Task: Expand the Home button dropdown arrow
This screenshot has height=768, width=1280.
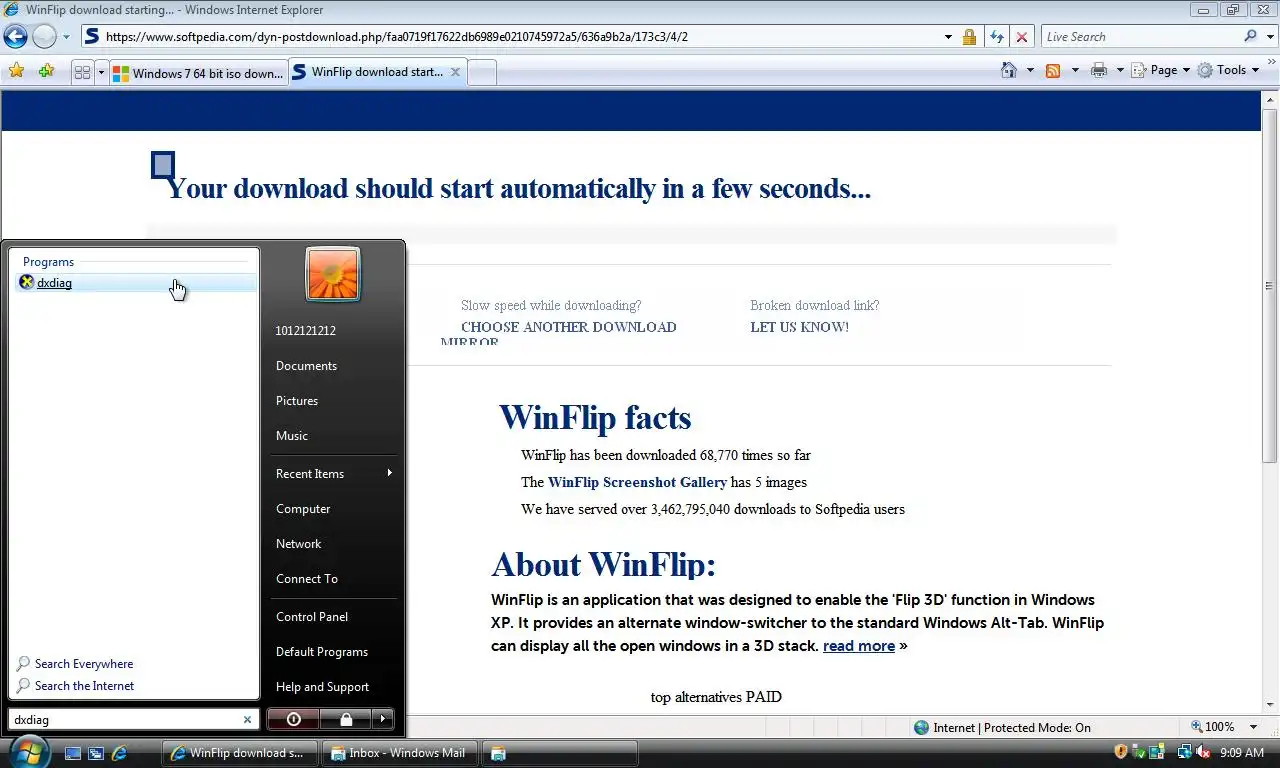Action: click(x=1030, y=70)
